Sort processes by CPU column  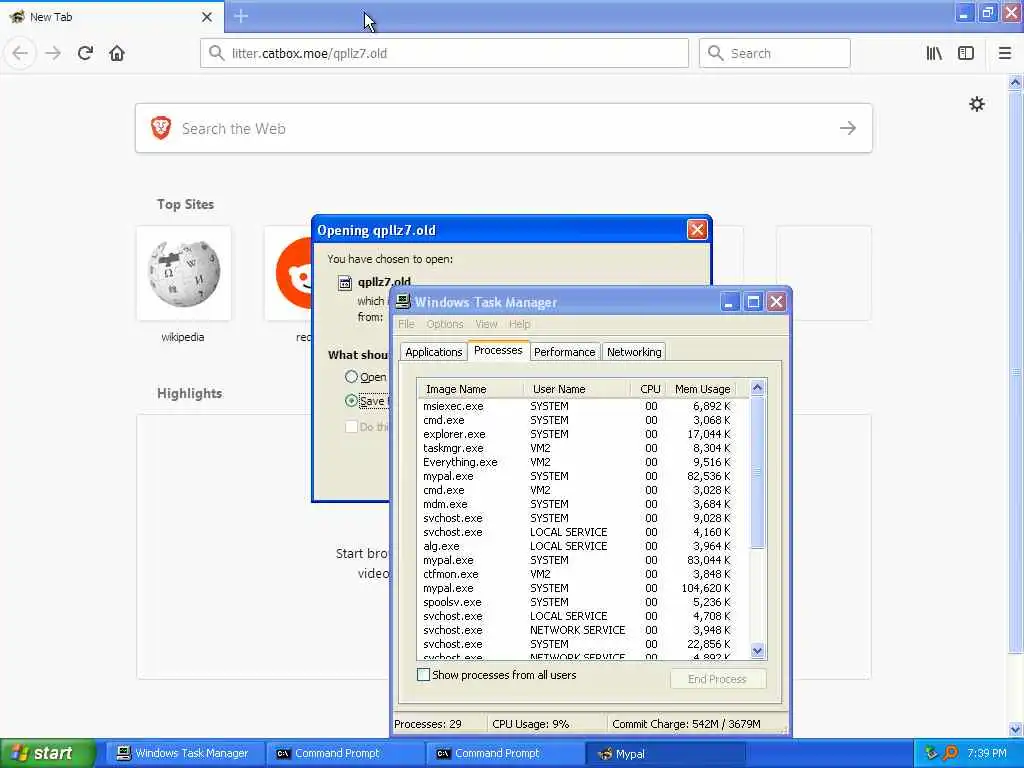point(650,389)
